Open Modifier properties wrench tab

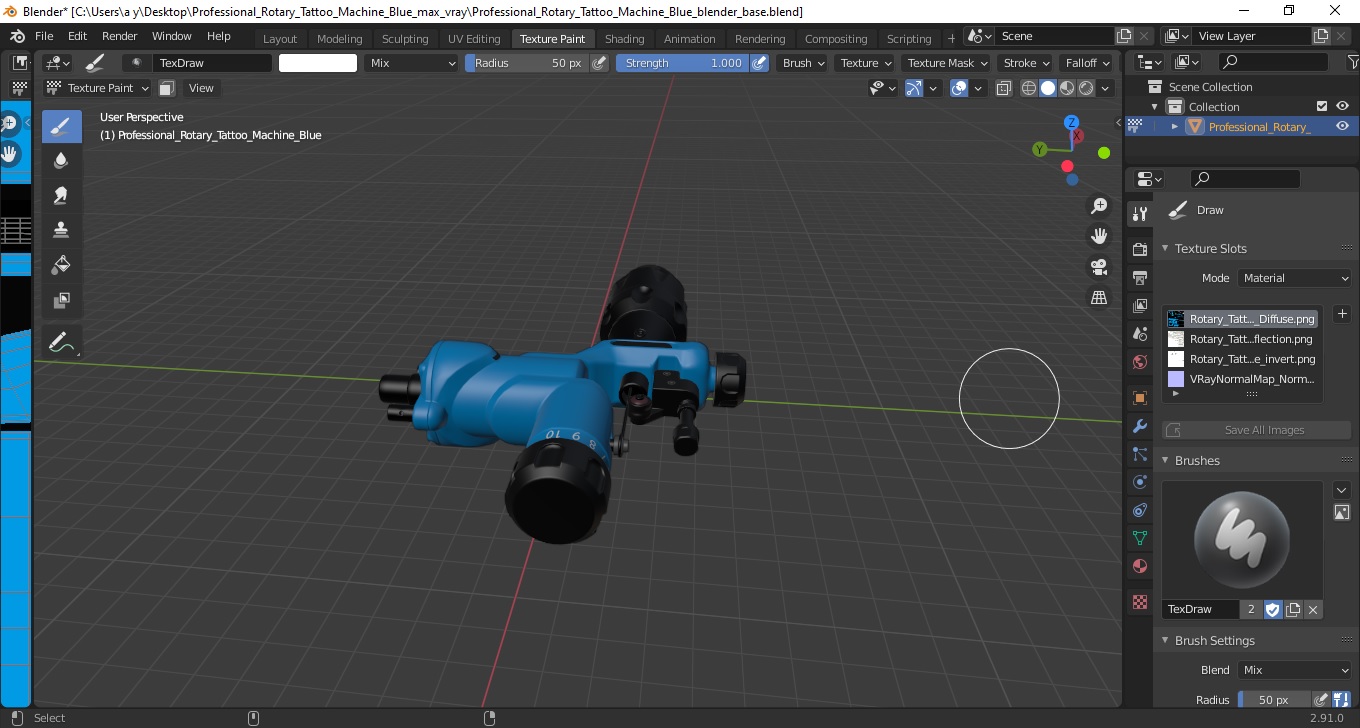[1139, 426]
